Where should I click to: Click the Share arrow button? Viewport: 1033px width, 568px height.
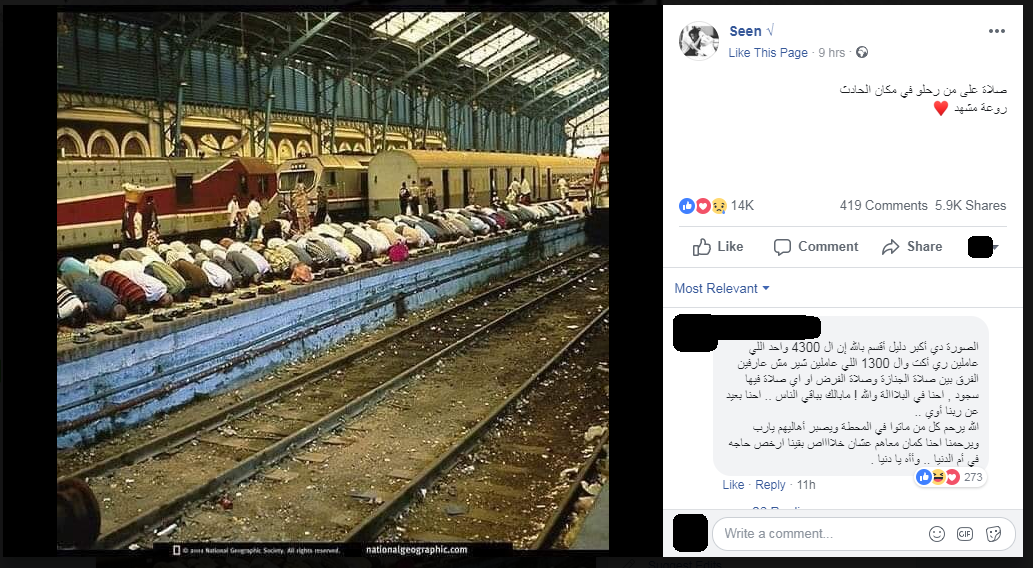point(912,246)
